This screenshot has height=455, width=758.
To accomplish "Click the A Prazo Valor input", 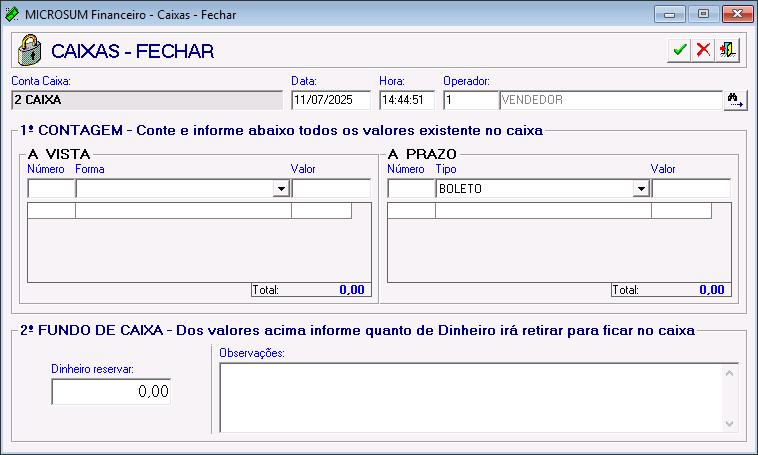I will pos(691,189).
